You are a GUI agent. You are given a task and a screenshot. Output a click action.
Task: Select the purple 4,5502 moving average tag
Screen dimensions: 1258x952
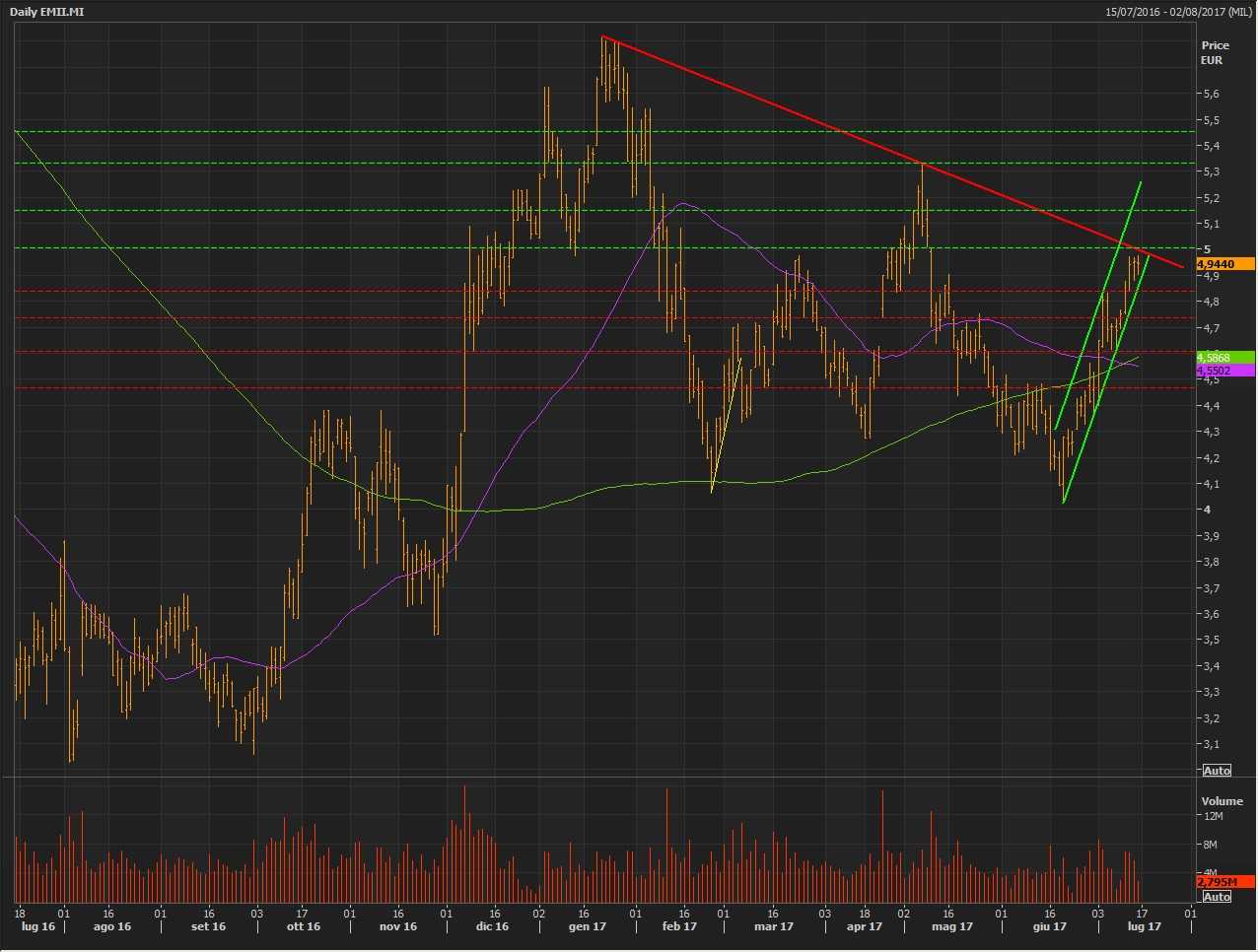click(x=1224, y=371)
